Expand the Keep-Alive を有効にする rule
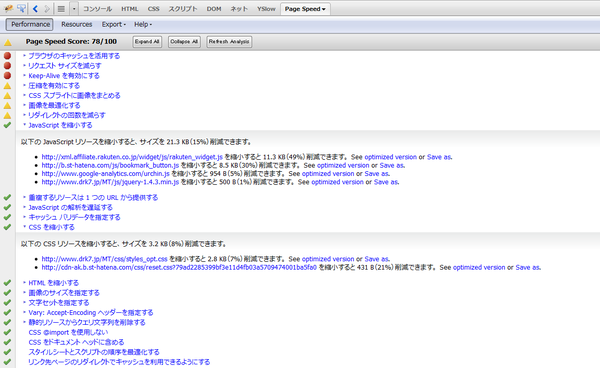The image size is (600, 368). [x=64, y=76]
